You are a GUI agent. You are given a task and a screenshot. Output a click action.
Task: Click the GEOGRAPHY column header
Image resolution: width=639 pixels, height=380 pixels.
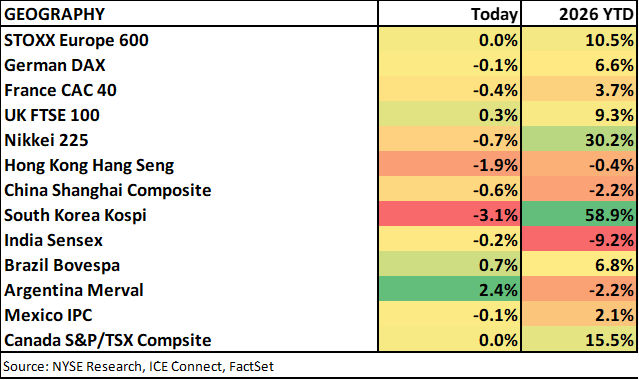(54, 14)
